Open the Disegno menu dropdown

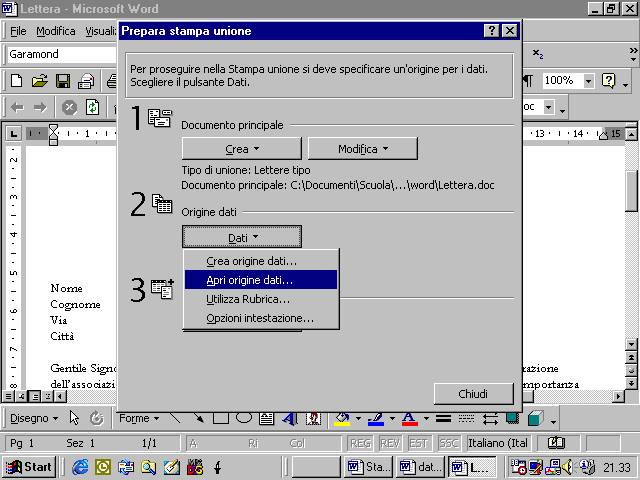pyautogui.click(x=34, y=418)
